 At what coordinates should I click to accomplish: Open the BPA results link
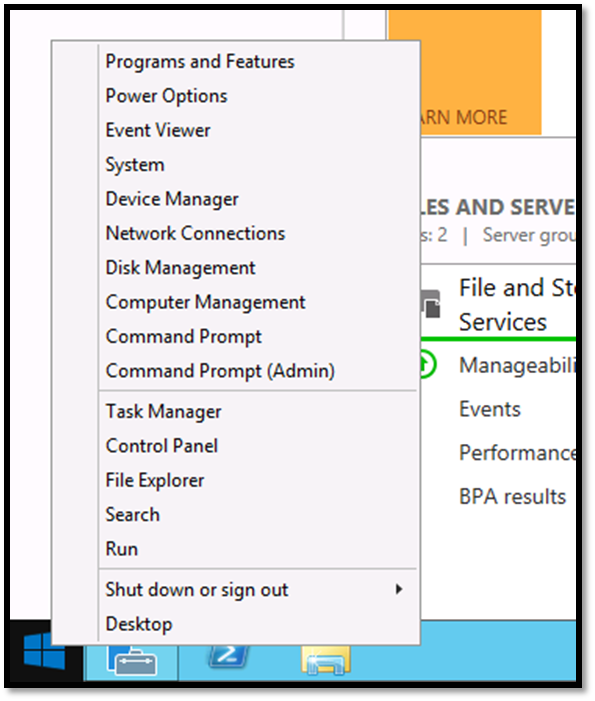coord(513,496)
